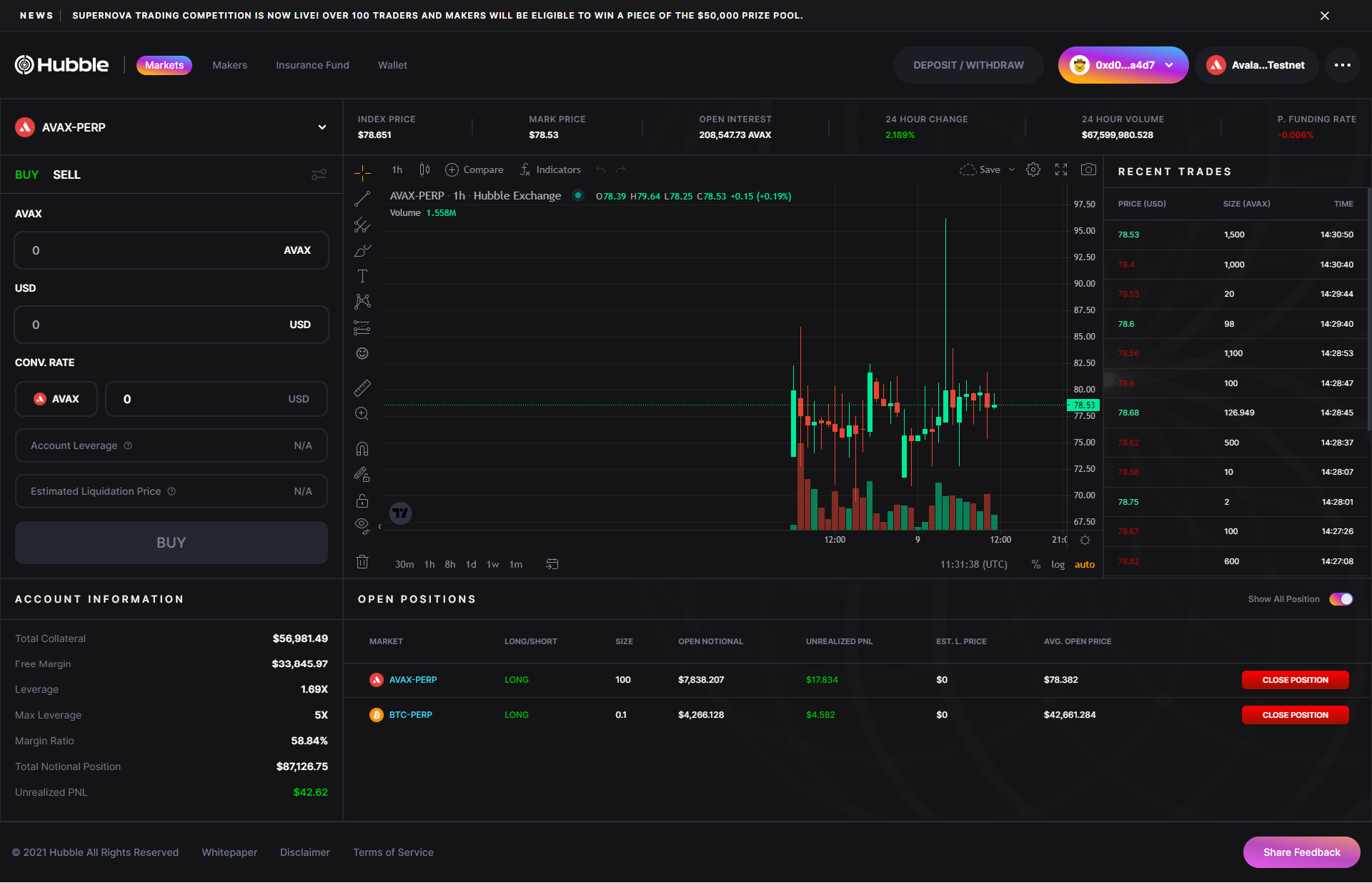The image size is (1372, 883).
Task: Select the 1d date range
Action: pyautogui.click(x=471, y=564)
